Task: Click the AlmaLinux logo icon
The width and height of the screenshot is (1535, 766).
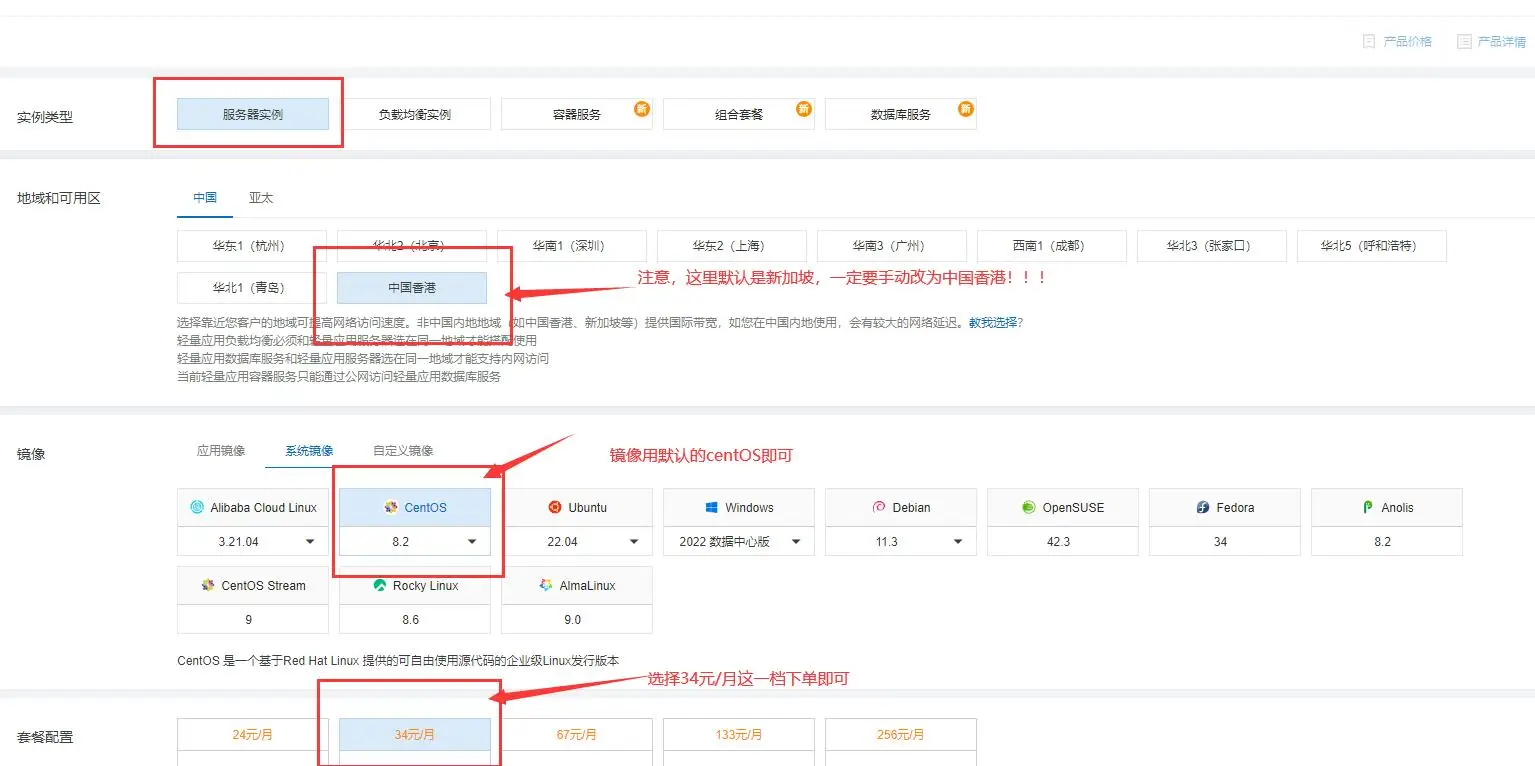Action: (x=546, y=585)
